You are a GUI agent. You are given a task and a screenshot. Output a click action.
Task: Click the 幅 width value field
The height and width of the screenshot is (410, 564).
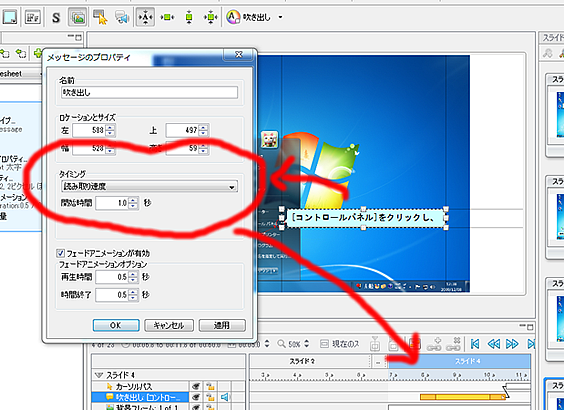click(89, 148)
